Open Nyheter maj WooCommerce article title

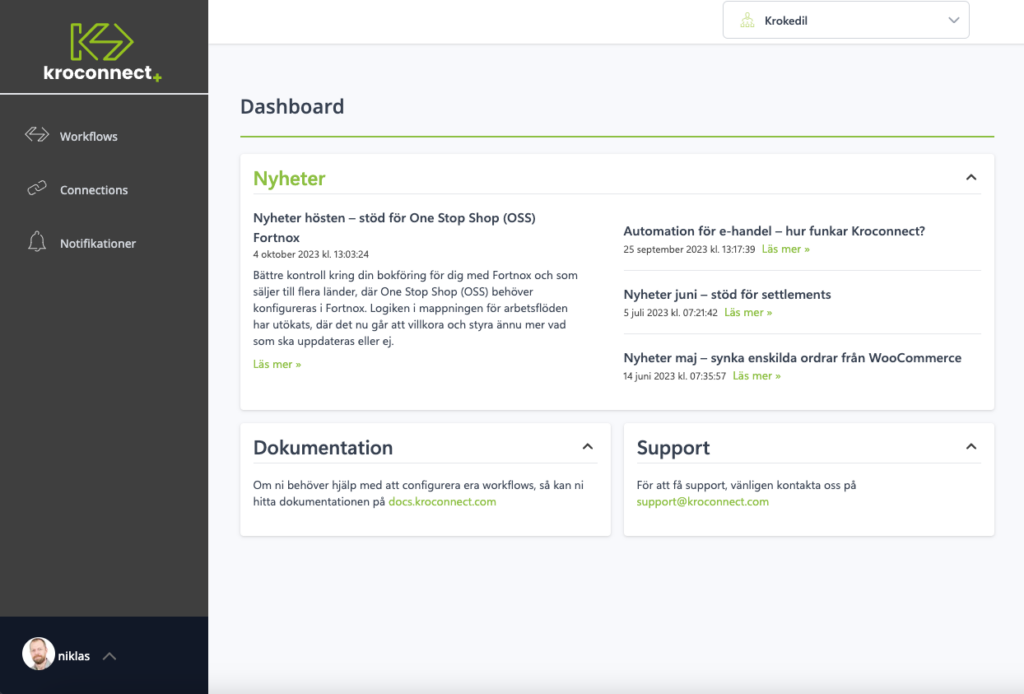792,358
